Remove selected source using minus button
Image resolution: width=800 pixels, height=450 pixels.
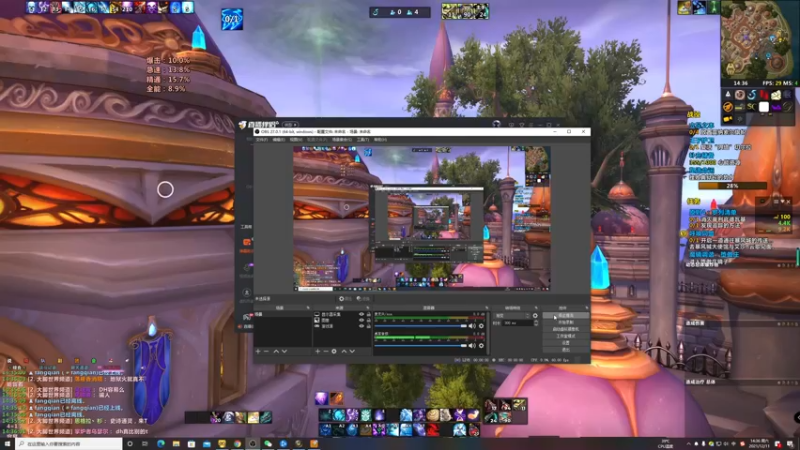[x=326, y=352]
